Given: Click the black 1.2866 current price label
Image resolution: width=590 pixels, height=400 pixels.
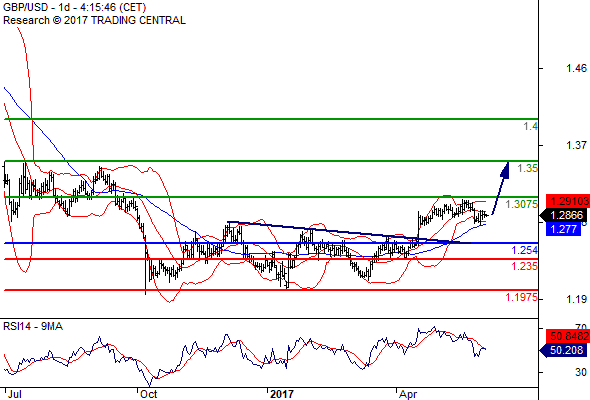Looking at the screenshot, I should pyautogui.click(x=563, y=215).
